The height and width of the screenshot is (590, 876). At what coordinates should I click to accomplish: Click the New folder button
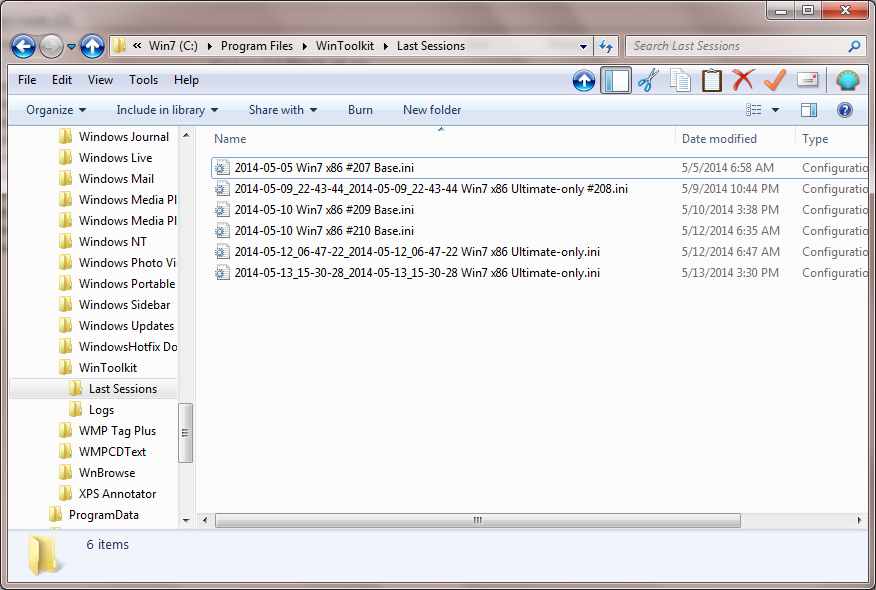click(x=432, y=110)
